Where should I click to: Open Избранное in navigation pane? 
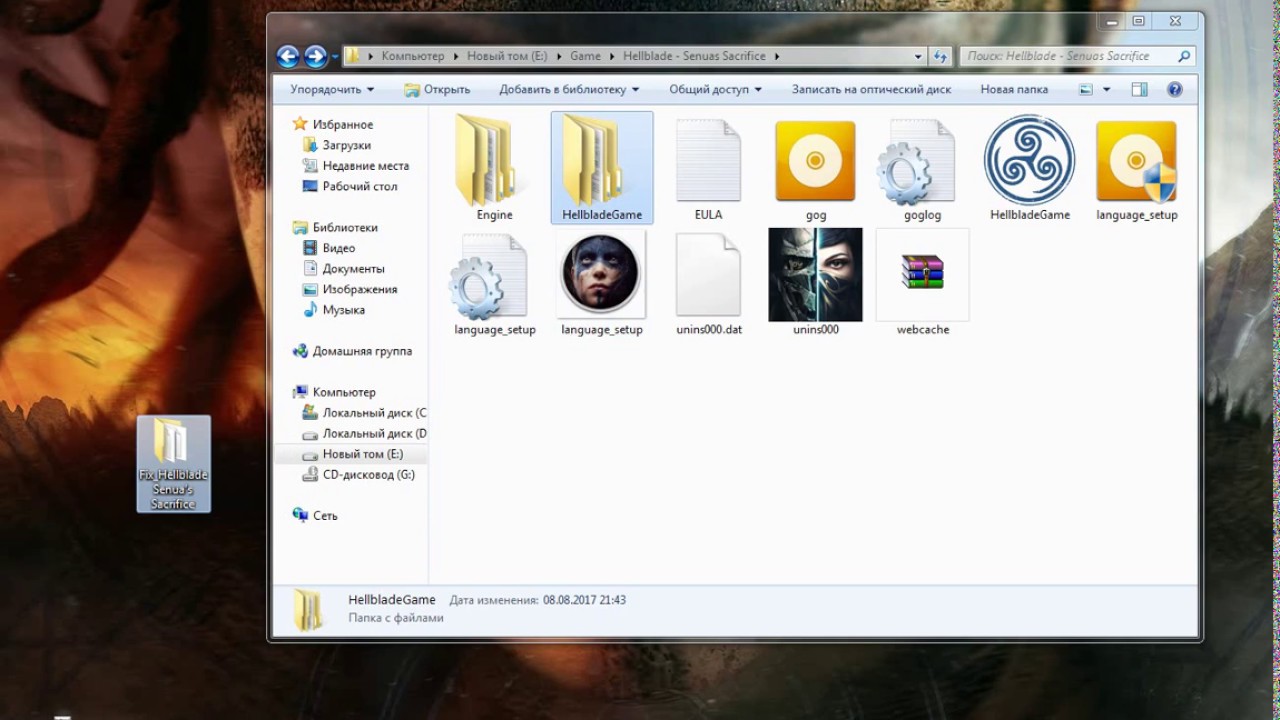343,125
